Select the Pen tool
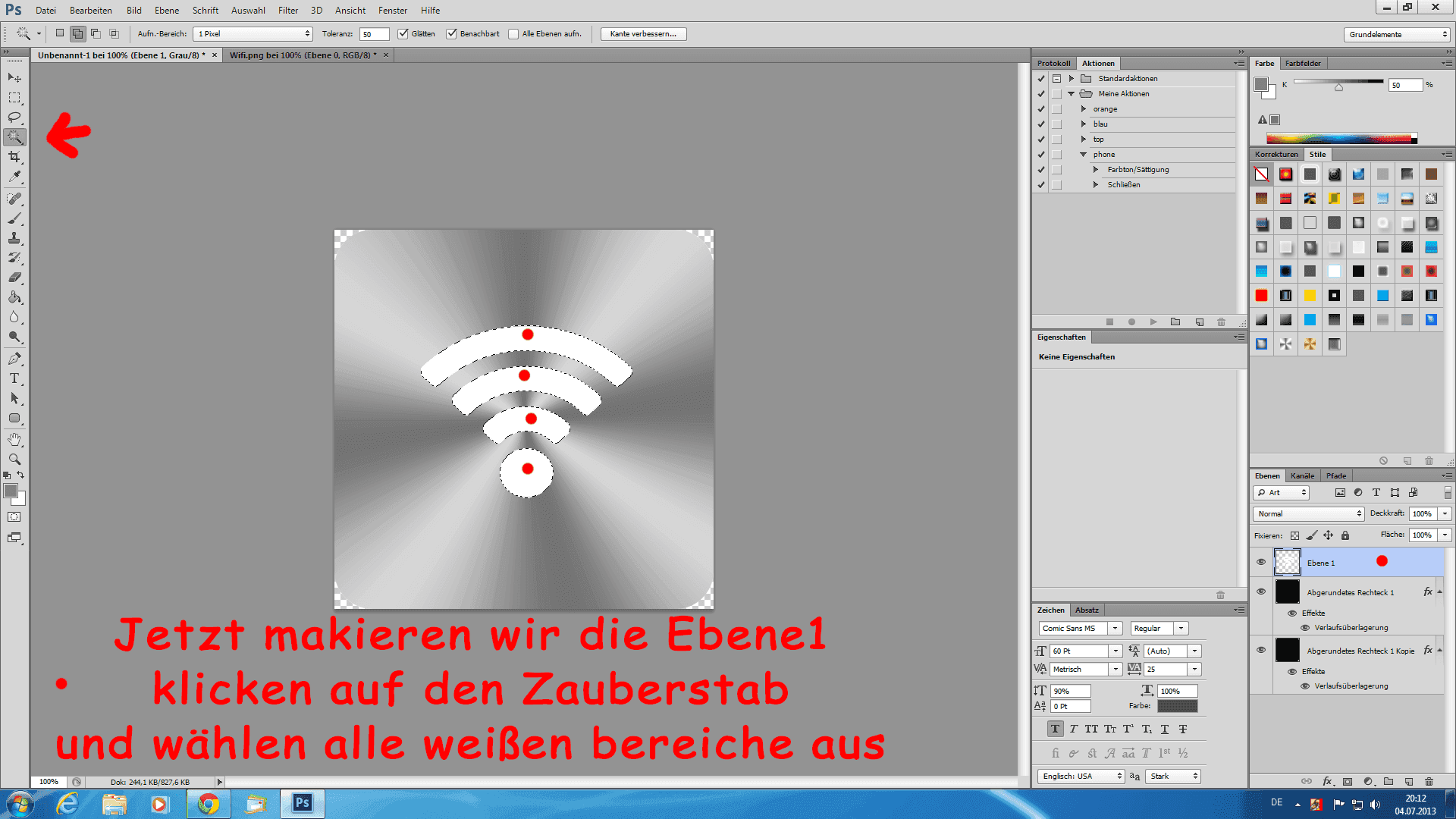This screenshot has height=819, width=1456. (x=14, y=359)
